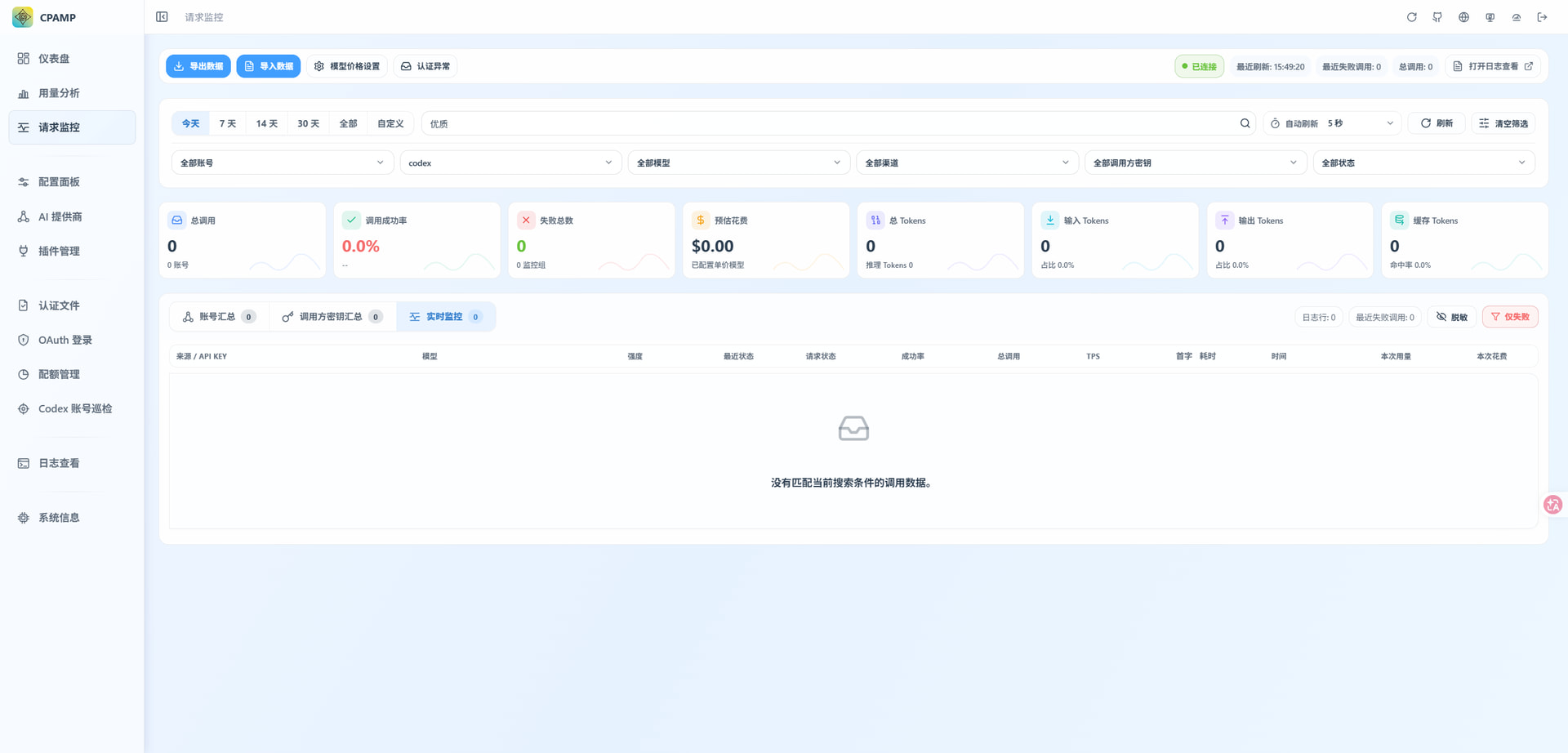Screen dimensions: 1568x753
Task: Click the 已连接 status badge
Action: [x=1199, y=66]
